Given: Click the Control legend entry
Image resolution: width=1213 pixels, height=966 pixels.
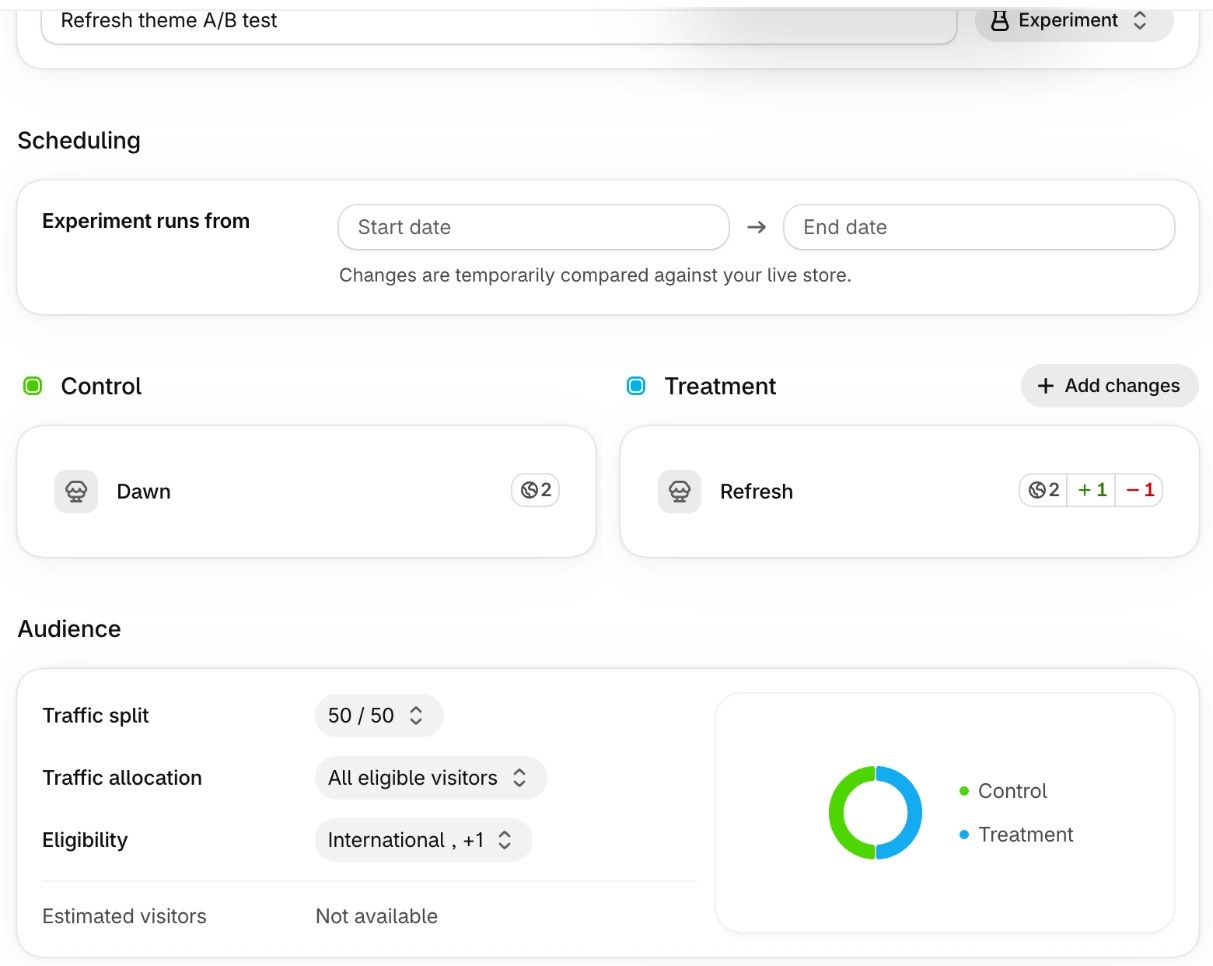Looking at the screenshot, I should point(1003,791).
